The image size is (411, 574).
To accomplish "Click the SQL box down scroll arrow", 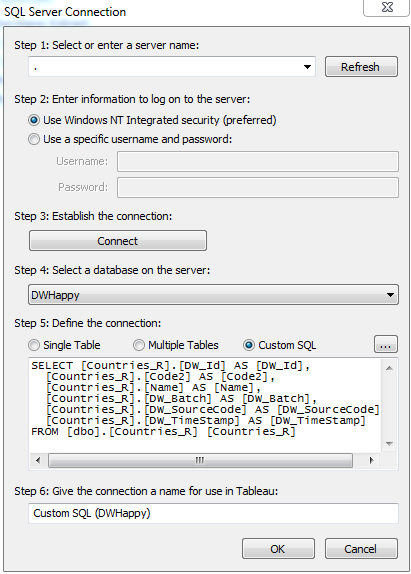I will click(389, 444).
